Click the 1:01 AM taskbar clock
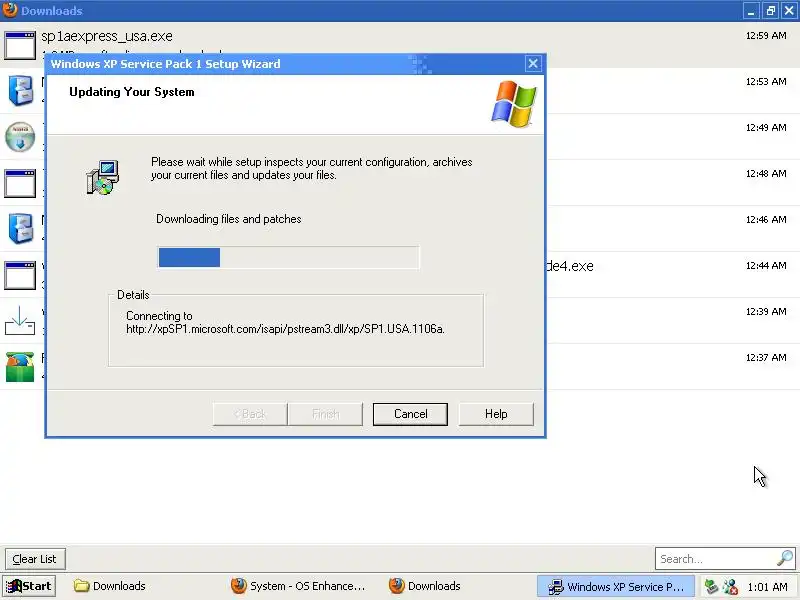 pos(767,587)
